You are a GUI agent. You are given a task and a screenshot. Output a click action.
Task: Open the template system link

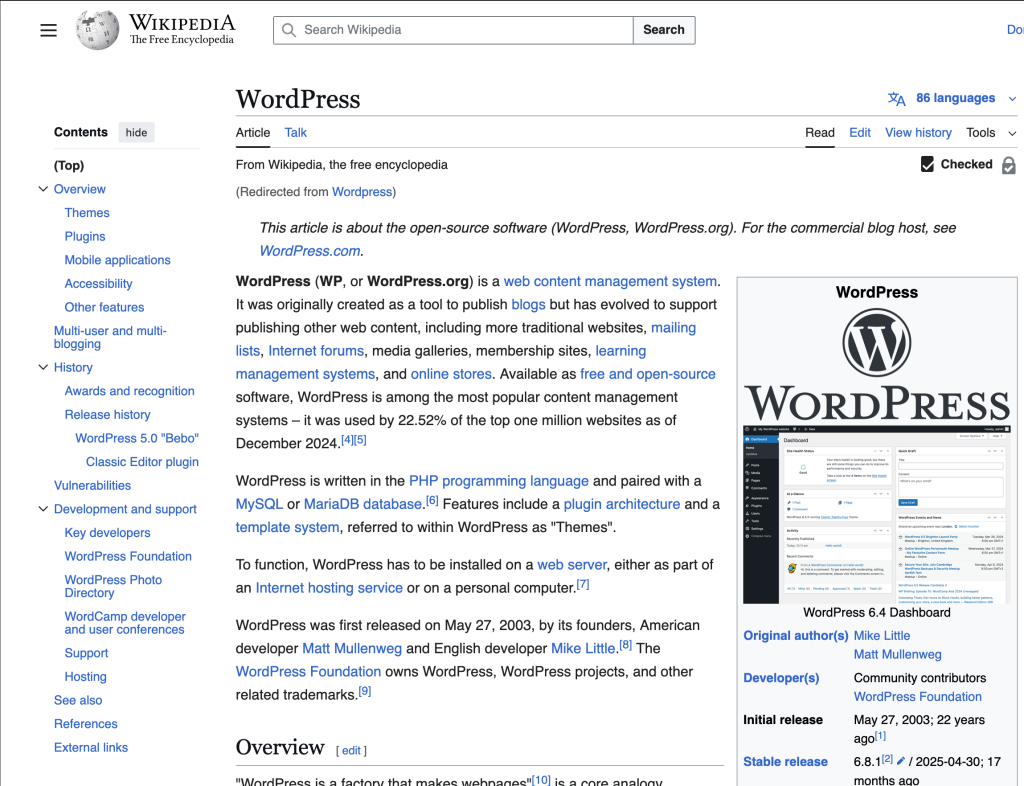click(287, 527)
